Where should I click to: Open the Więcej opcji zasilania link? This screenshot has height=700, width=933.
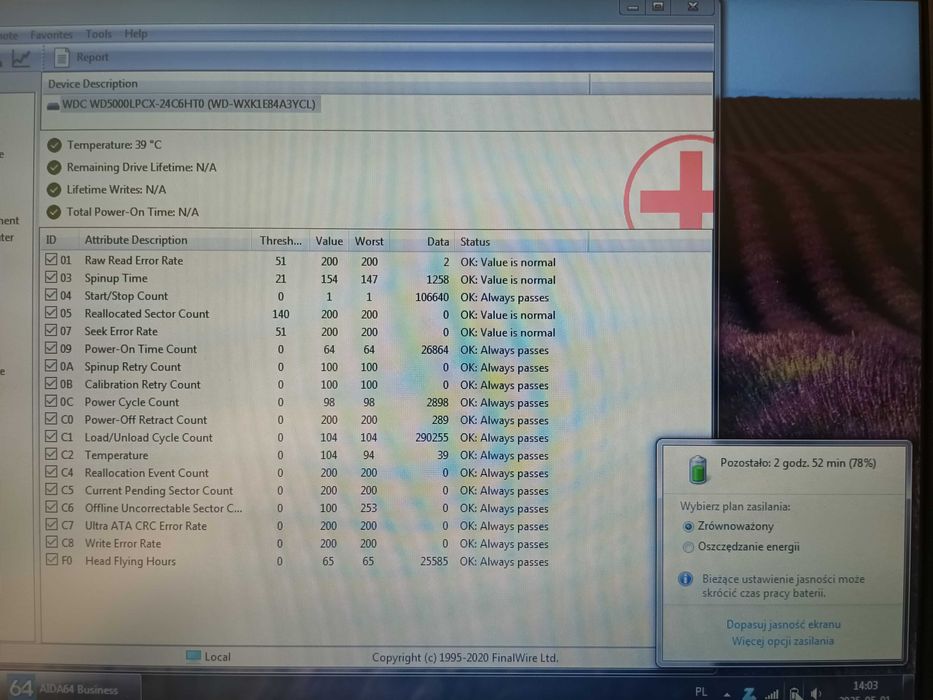click(782, 641)
